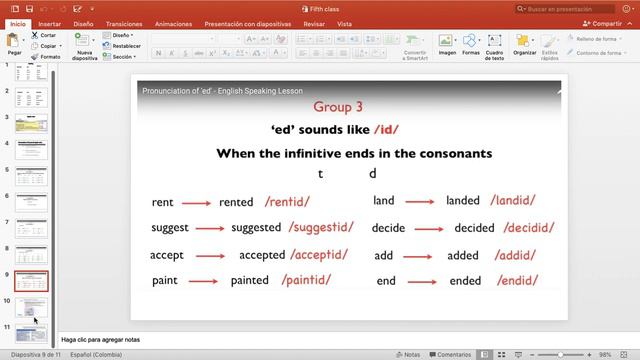Open the quick access toolbar customize arrow

(x=92, y=9)
